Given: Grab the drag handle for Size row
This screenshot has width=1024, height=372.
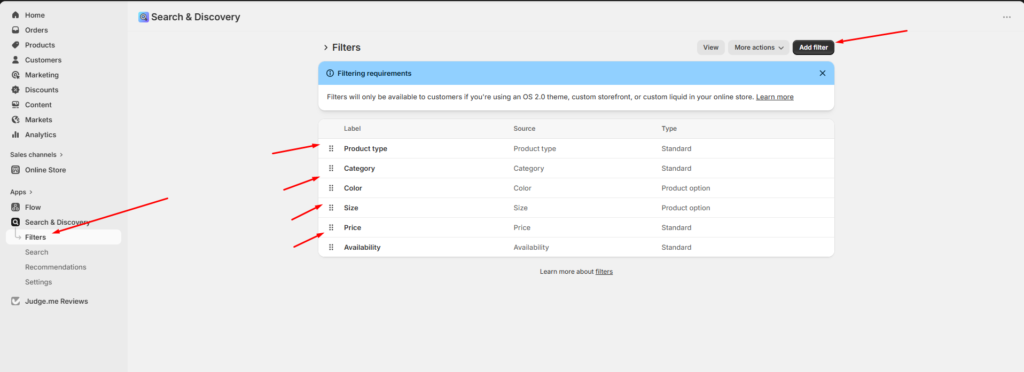Looking at the screenshot, I should pos(331,208).
